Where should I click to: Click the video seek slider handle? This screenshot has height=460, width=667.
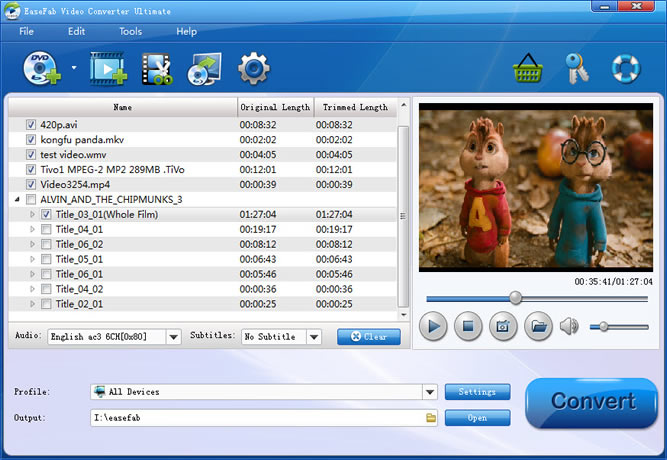click(516, 298)
